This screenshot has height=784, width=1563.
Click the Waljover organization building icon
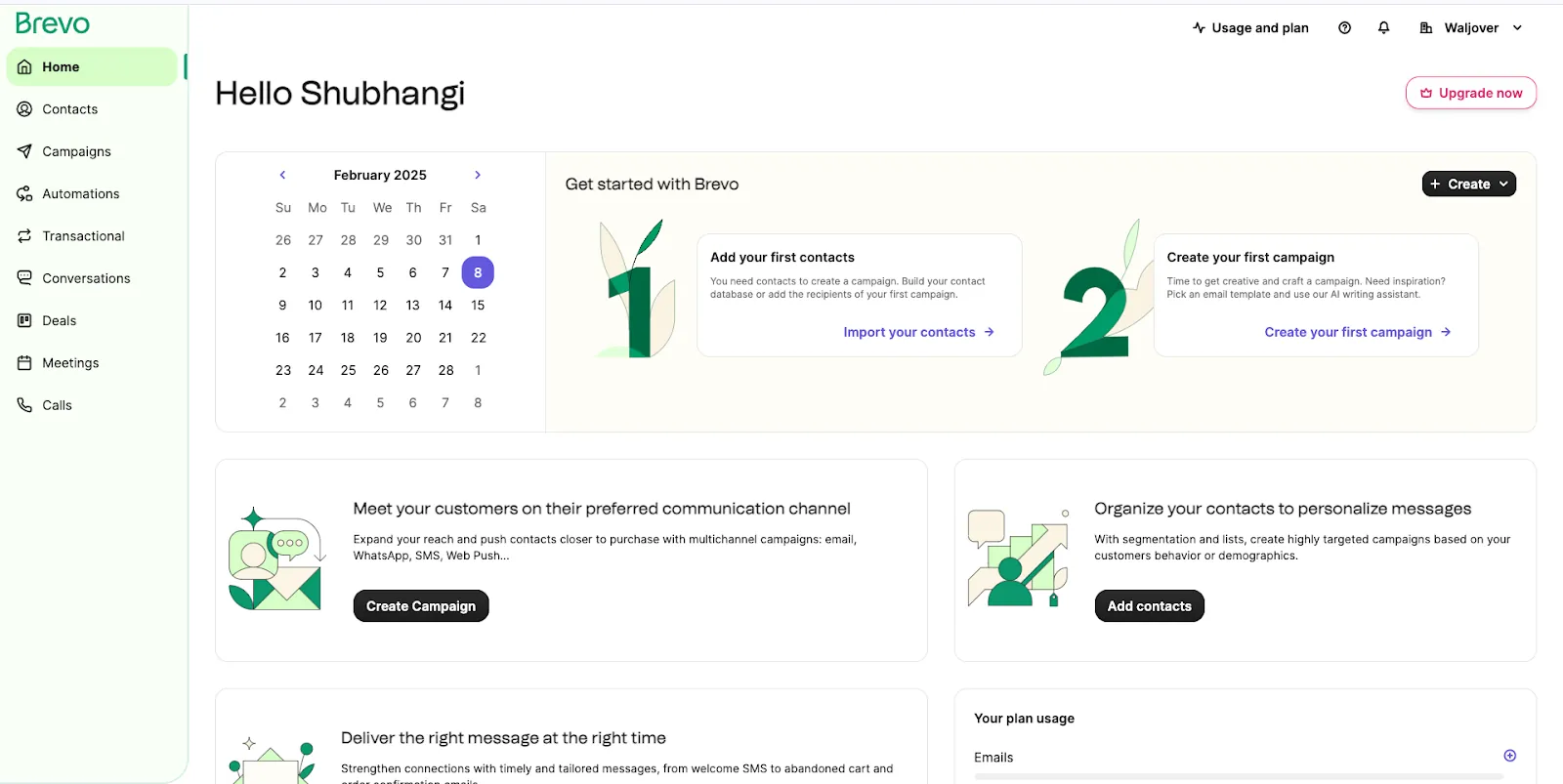(x=1426, y=28)
